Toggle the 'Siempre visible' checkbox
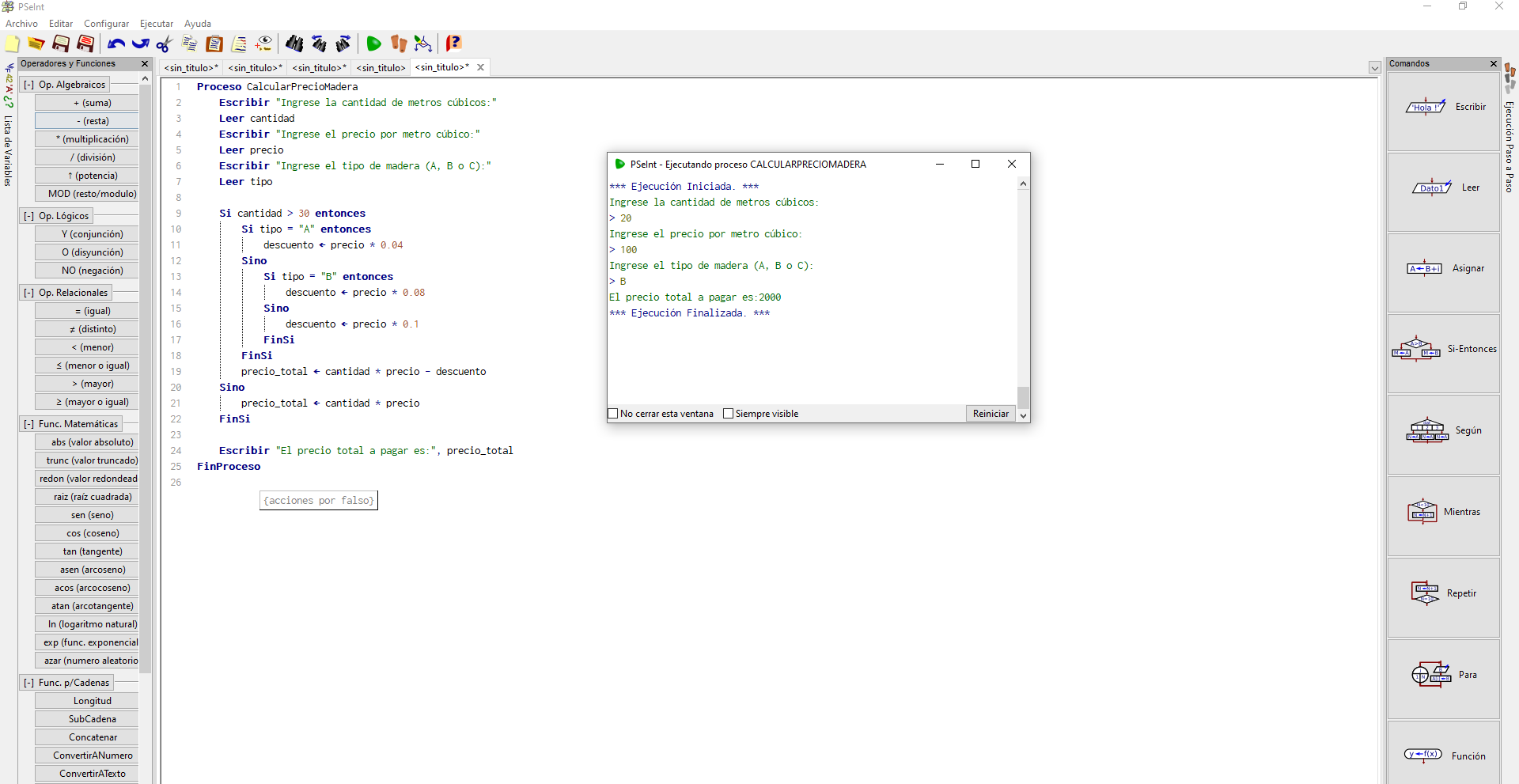This screenshot has width=1519, height=784. click(729, 414)
